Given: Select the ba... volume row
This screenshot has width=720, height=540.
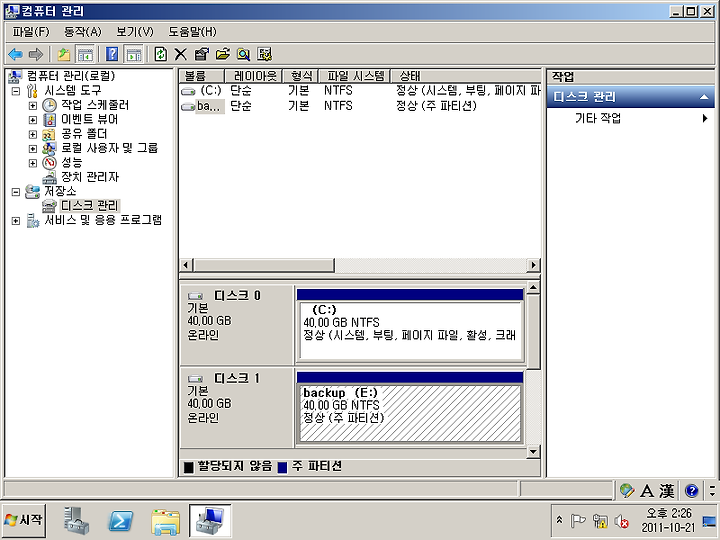Looking at the screenshot, I should coord(360,106).
